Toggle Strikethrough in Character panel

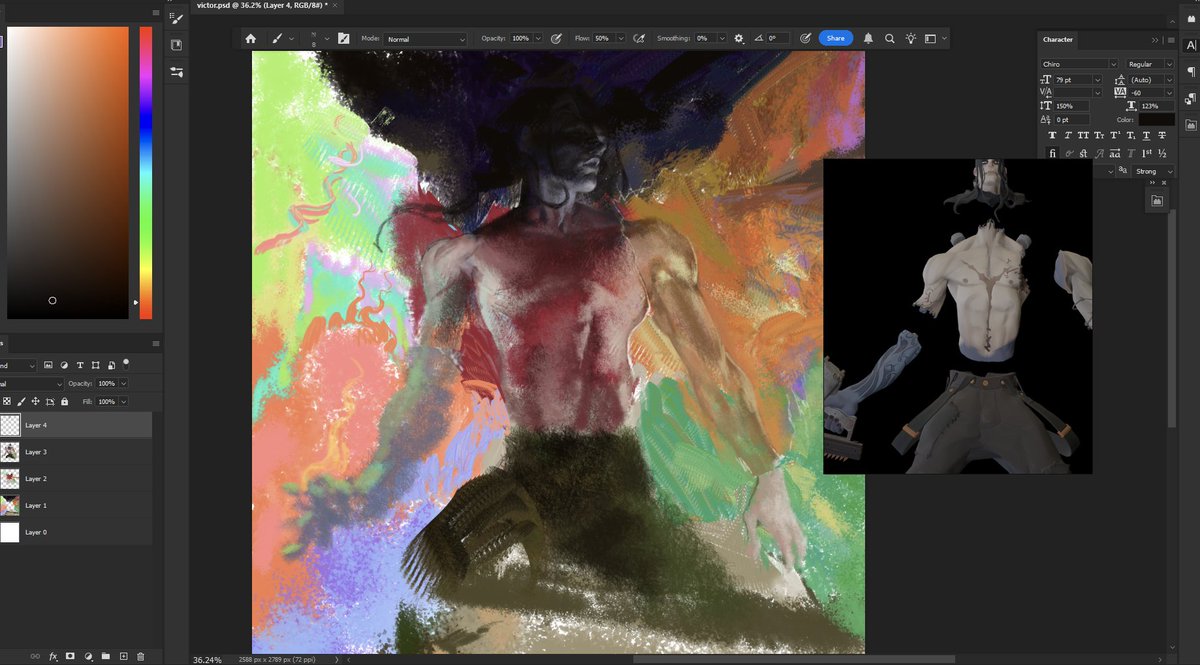point(1162,135)
